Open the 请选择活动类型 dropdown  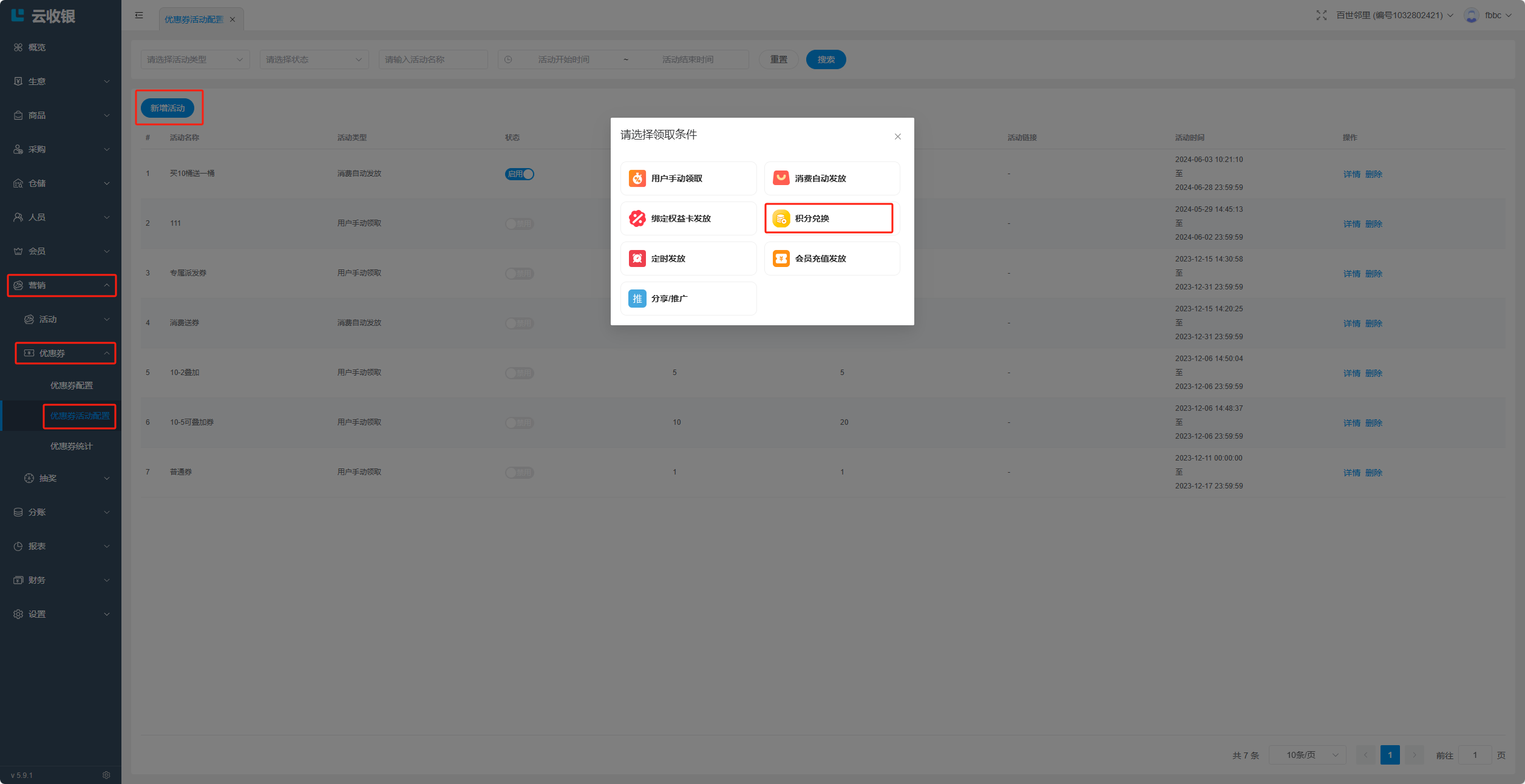point(194,59)
